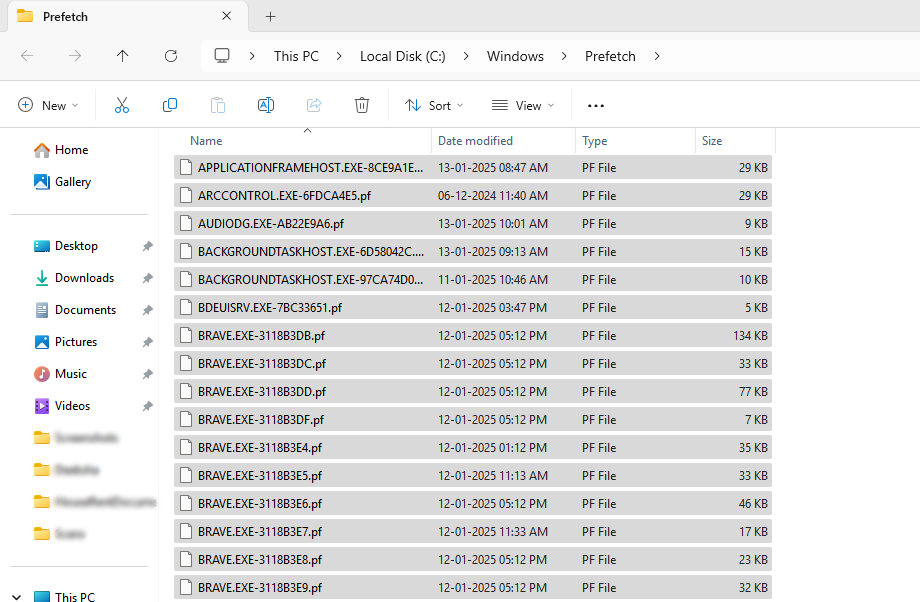The width and height of the screenshot is (920, 602).
Task: Open the Videos quick access folder
Action: point(62,405)
